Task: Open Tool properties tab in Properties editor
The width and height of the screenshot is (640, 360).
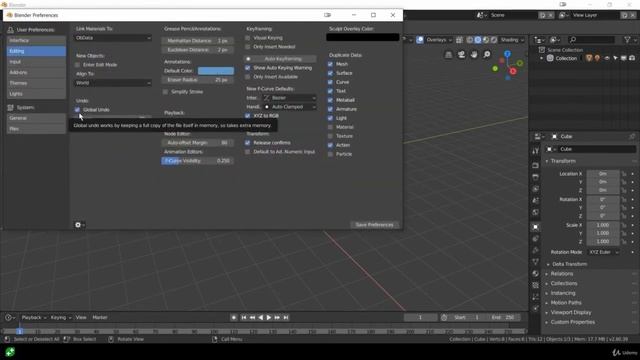Action: (536, 151)
